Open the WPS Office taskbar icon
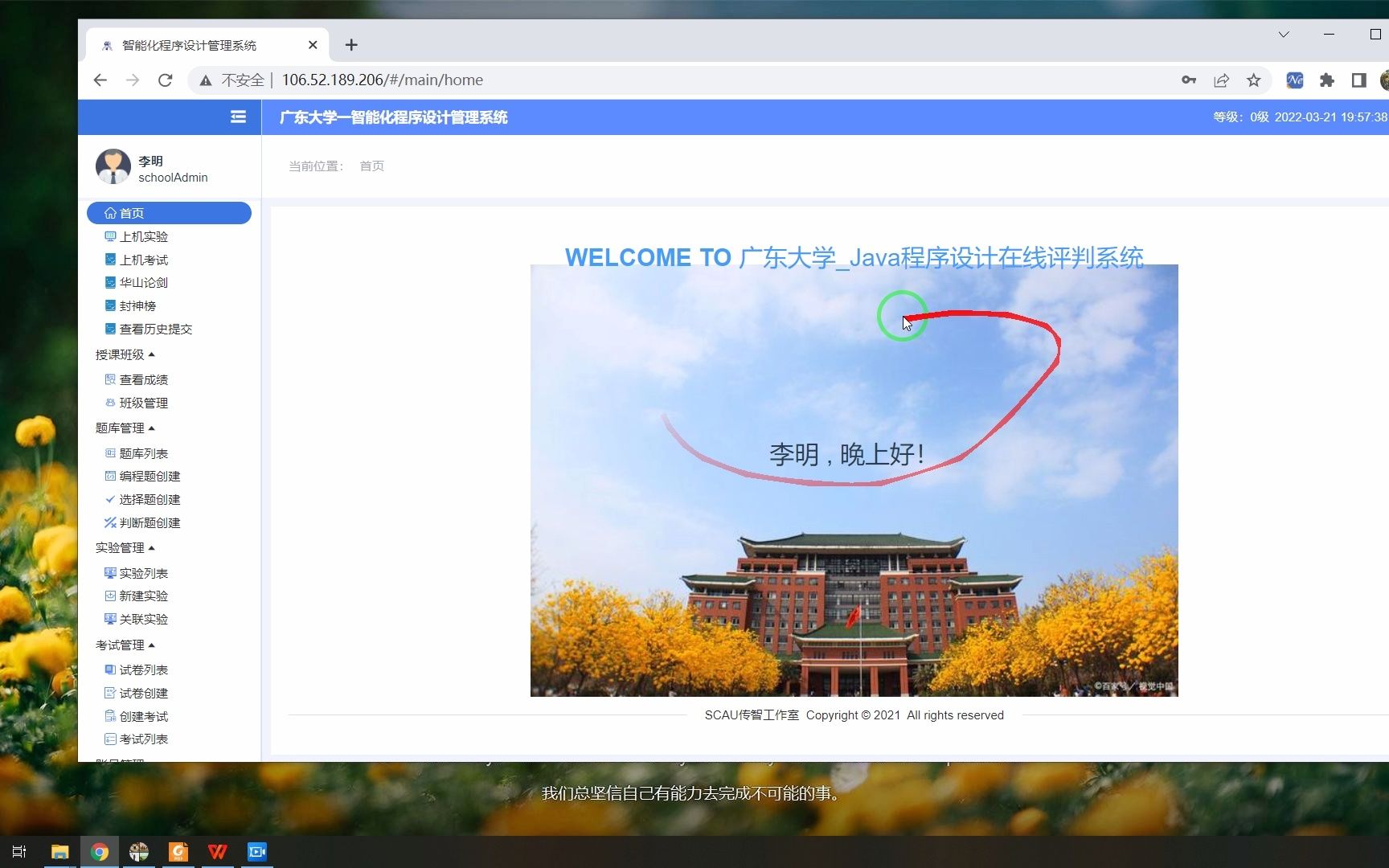This screenshot has width=1389, height=868. tap(218, 852)
